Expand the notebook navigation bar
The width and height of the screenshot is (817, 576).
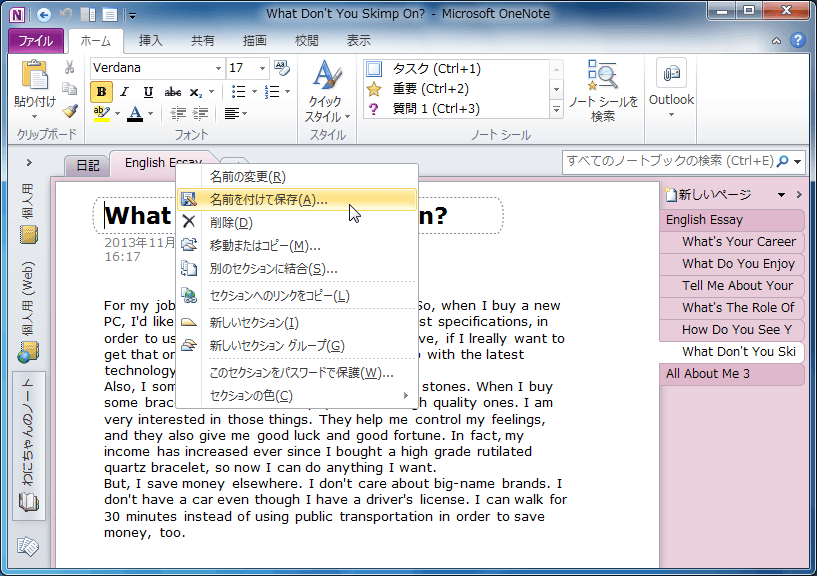tap(29, 163)
